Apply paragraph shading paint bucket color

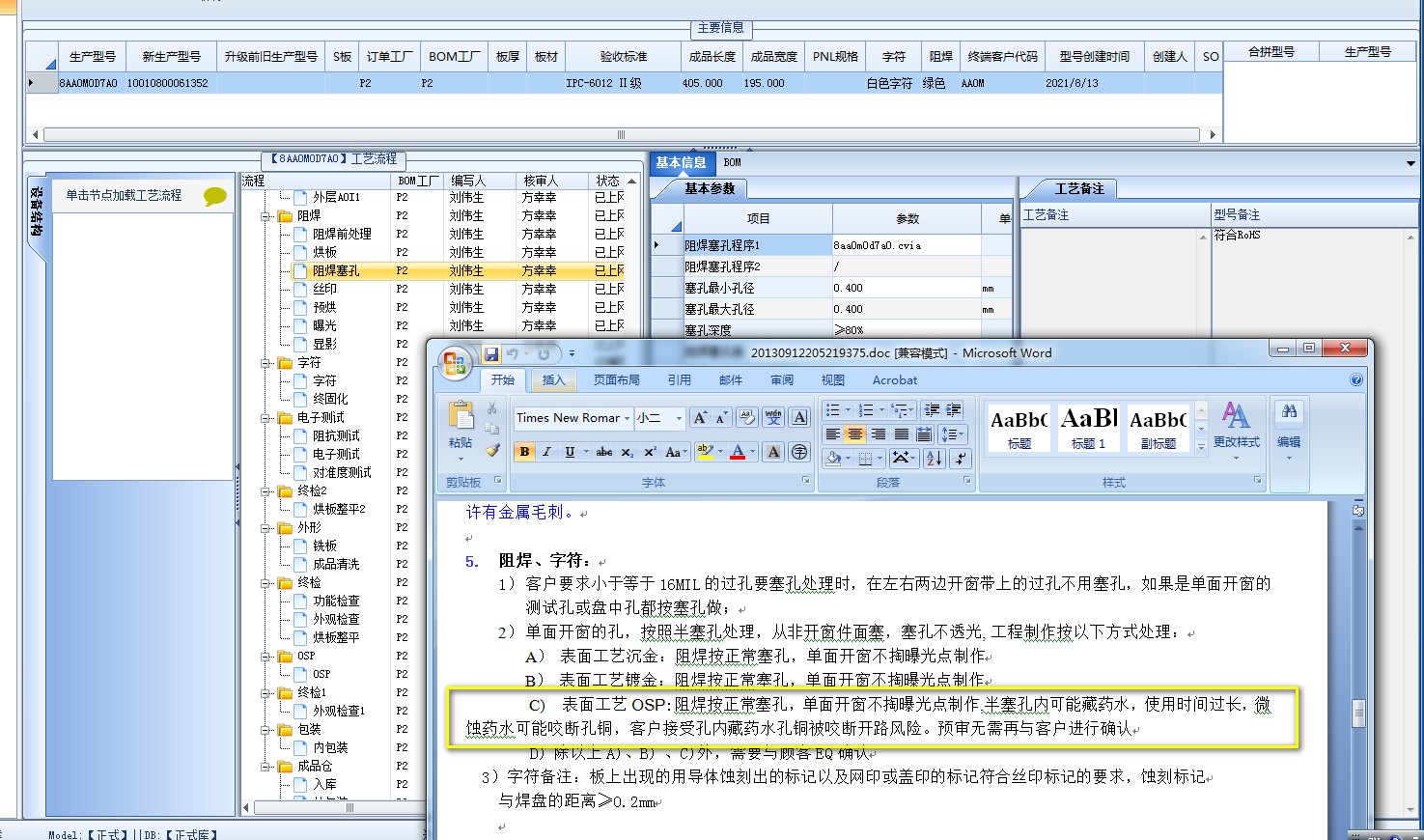833,458
